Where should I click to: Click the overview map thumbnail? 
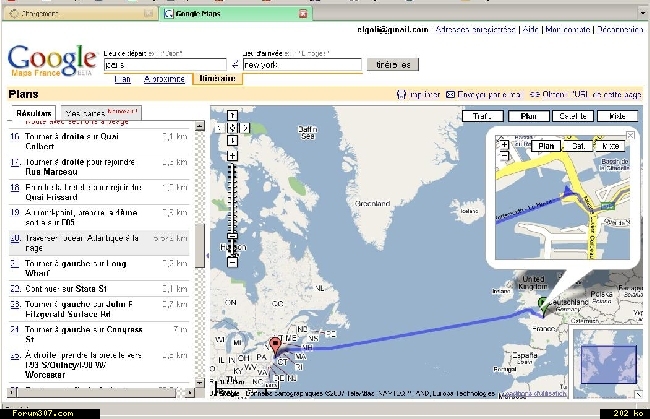click(608, 363)
